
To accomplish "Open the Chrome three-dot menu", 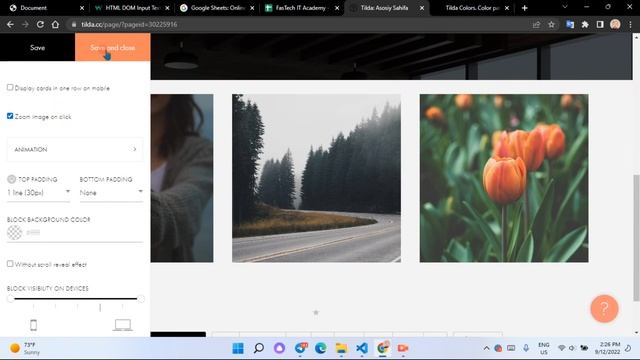I will (631, 24).
